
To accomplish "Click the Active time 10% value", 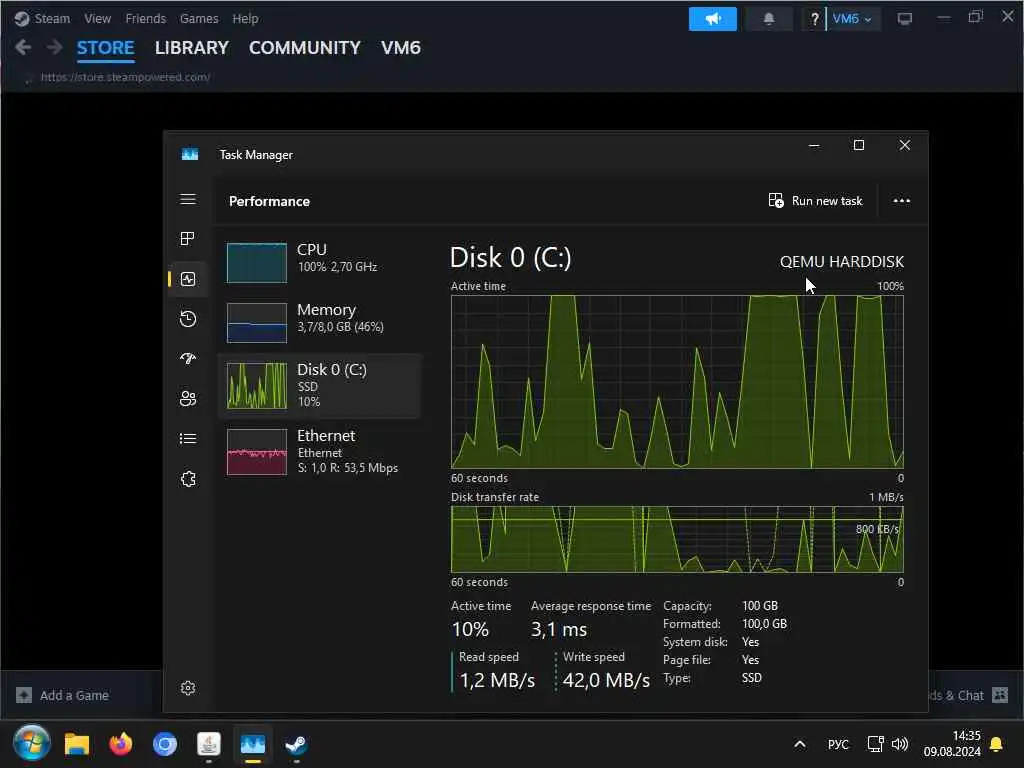I will [470, 630].
